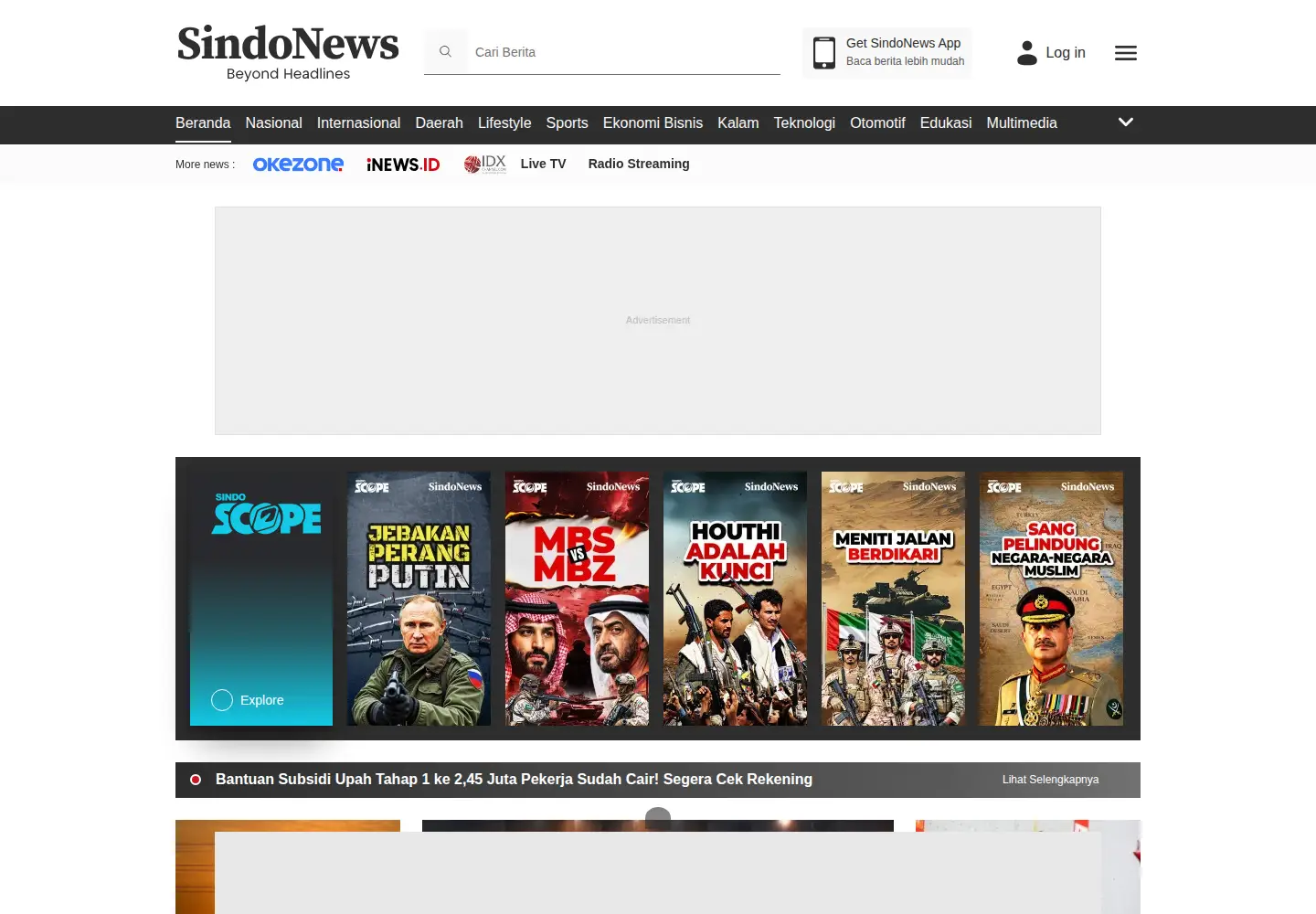Click 'More news :' label
The height and width of the screenshot is (914, 1316).
point(205,165)
